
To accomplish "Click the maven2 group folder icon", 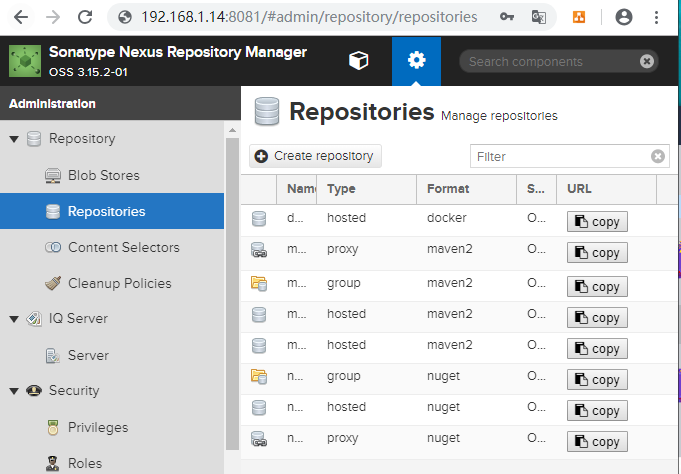I will [x=259, y=284].
